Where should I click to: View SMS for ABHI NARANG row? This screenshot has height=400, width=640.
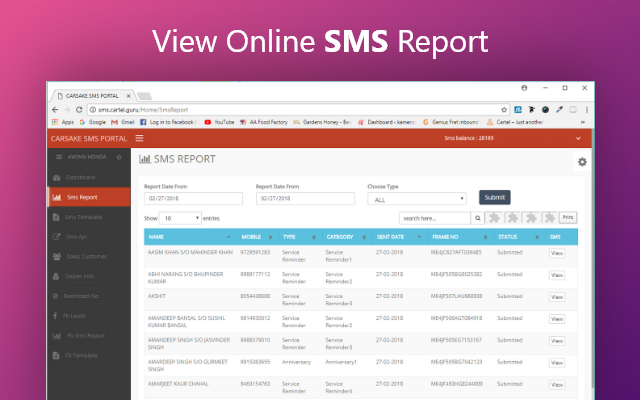point(557,276)
